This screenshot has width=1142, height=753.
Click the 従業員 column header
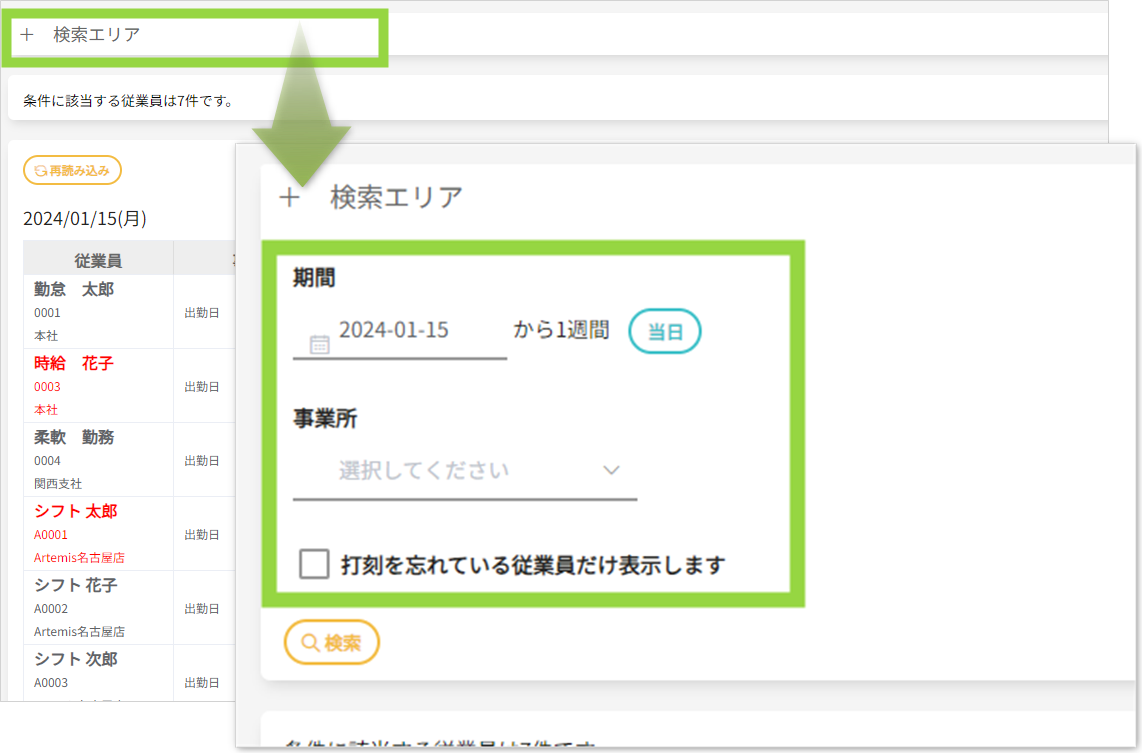[98, 260]
